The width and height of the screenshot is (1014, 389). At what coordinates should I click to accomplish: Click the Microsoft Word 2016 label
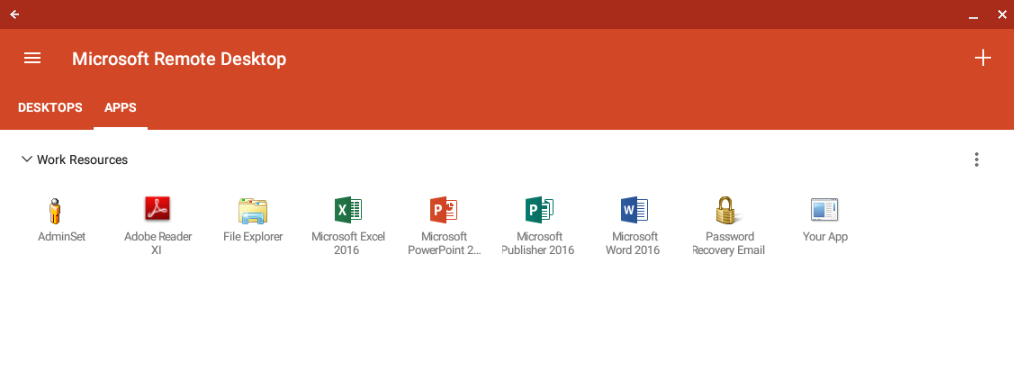(634, 244)
